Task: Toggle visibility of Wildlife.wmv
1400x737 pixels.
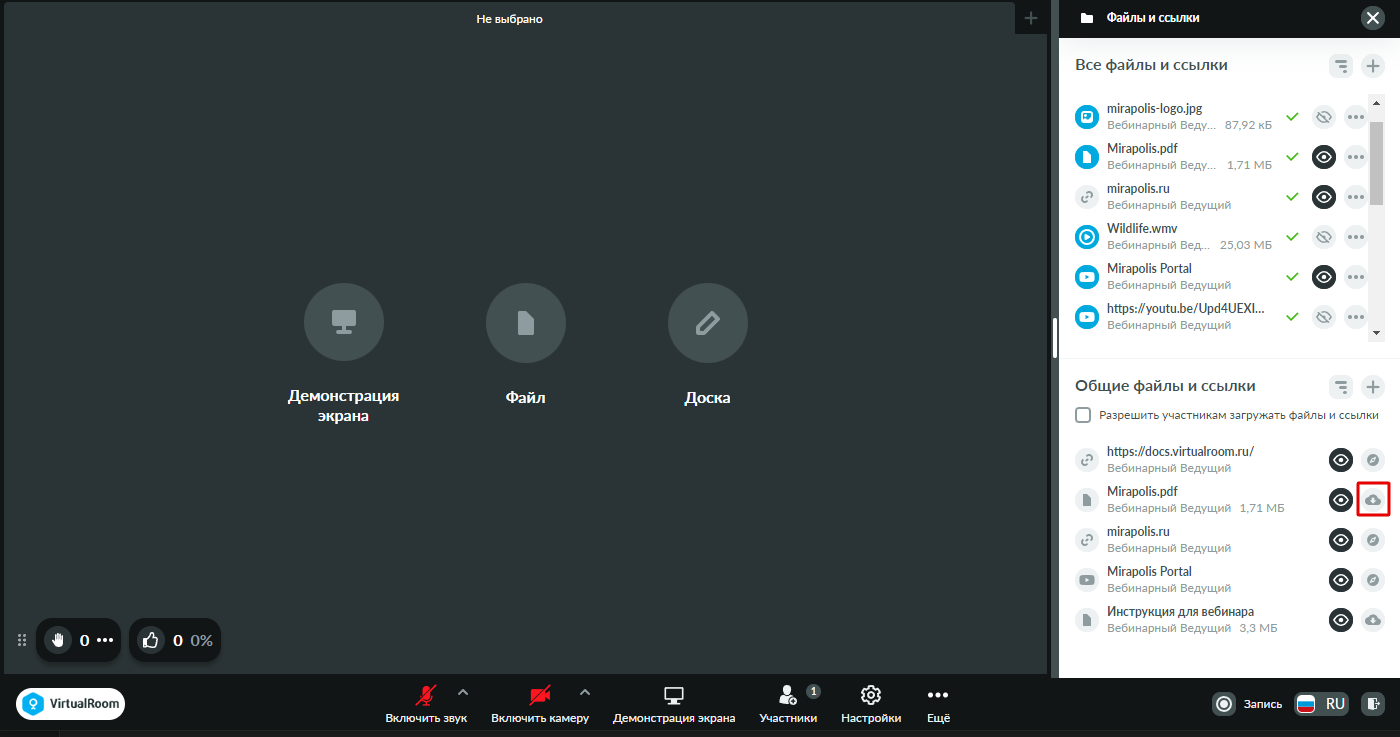Action: coord(1324,237)
